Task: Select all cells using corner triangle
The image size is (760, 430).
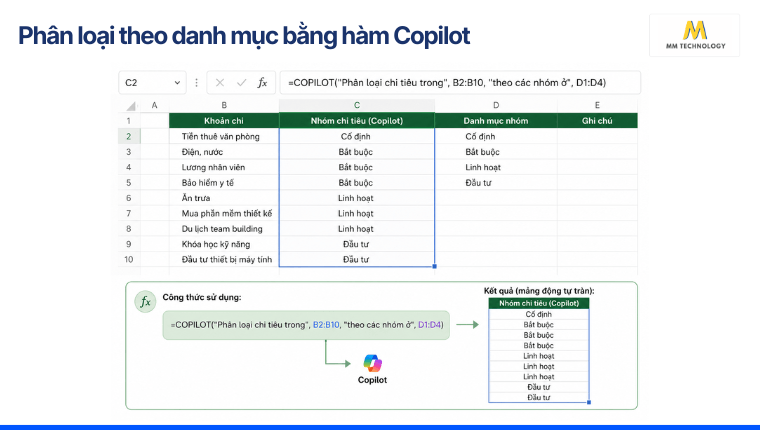Action: [131, 106]
